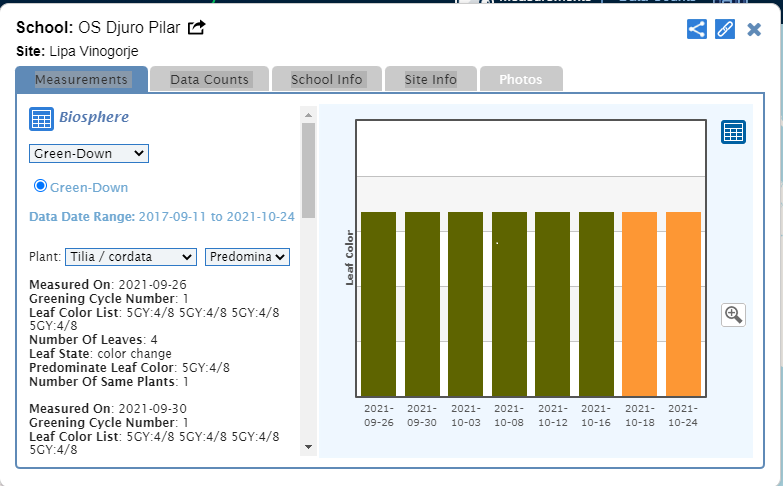Click the green 2021-09-26 bar
Viewport: 783px width, 486px height.
(x=378, y=303)
